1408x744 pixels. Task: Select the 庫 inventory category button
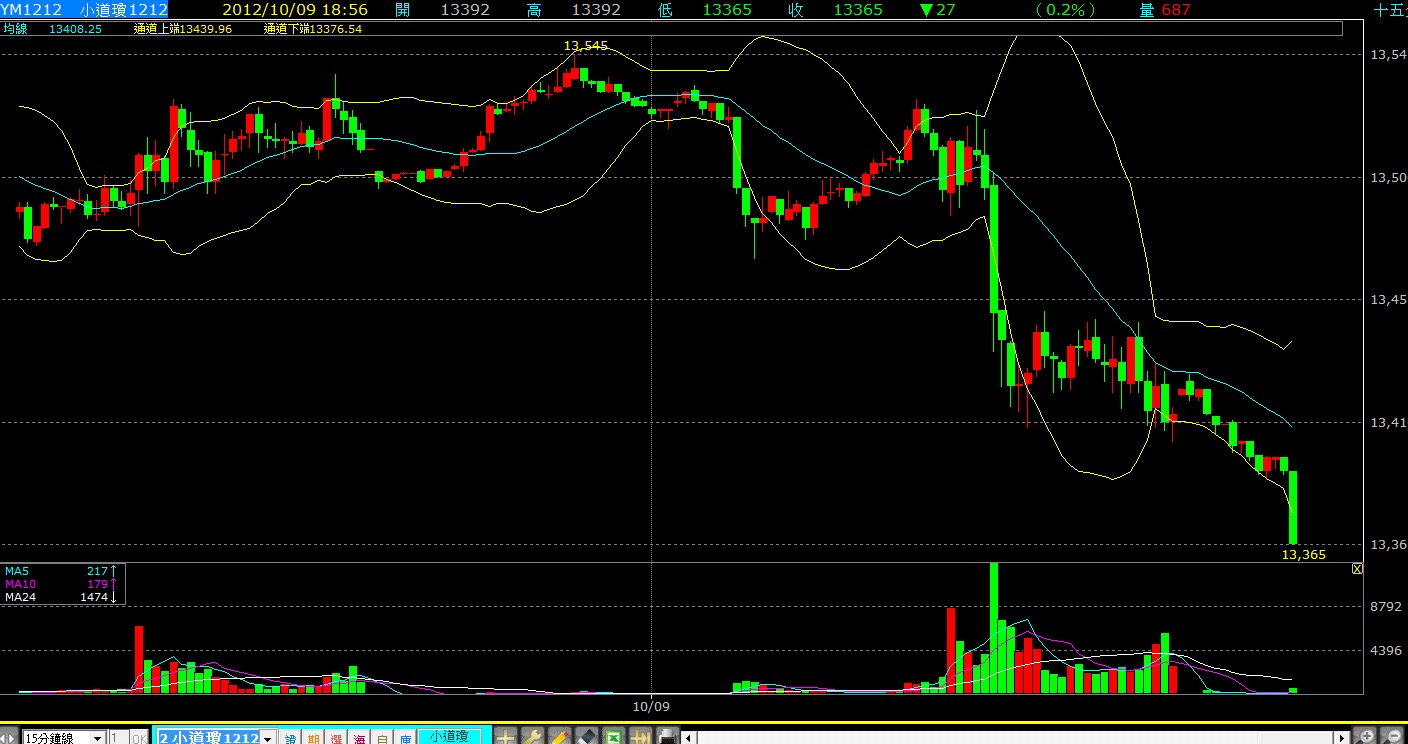coord(405,738)
